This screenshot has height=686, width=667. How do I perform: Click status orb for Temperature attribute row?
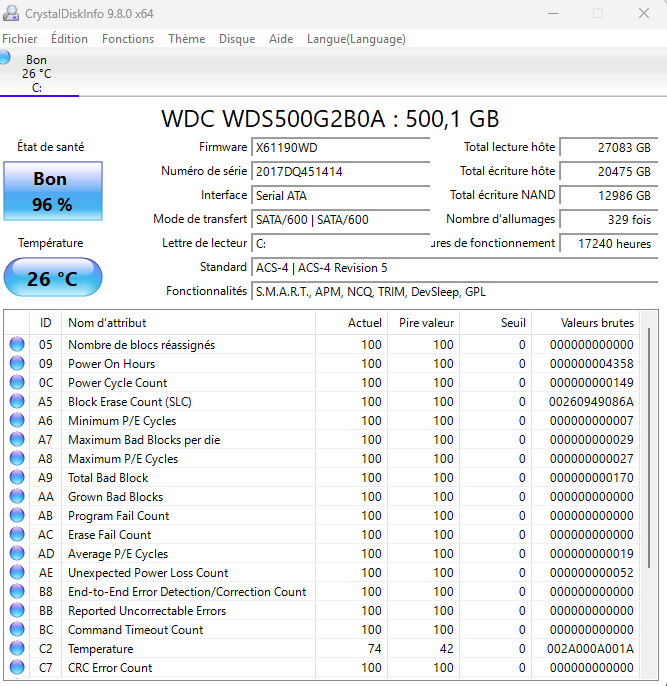point(17,648)
